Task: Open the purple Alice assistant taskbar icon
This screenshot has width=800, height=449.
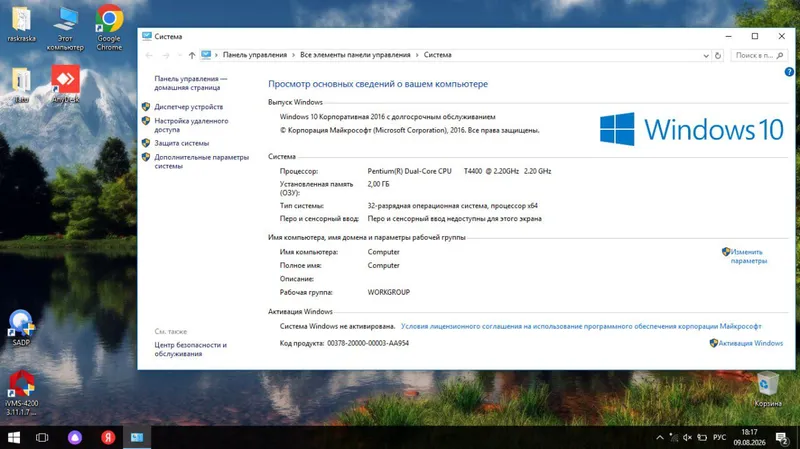Action: pos(75,437)
